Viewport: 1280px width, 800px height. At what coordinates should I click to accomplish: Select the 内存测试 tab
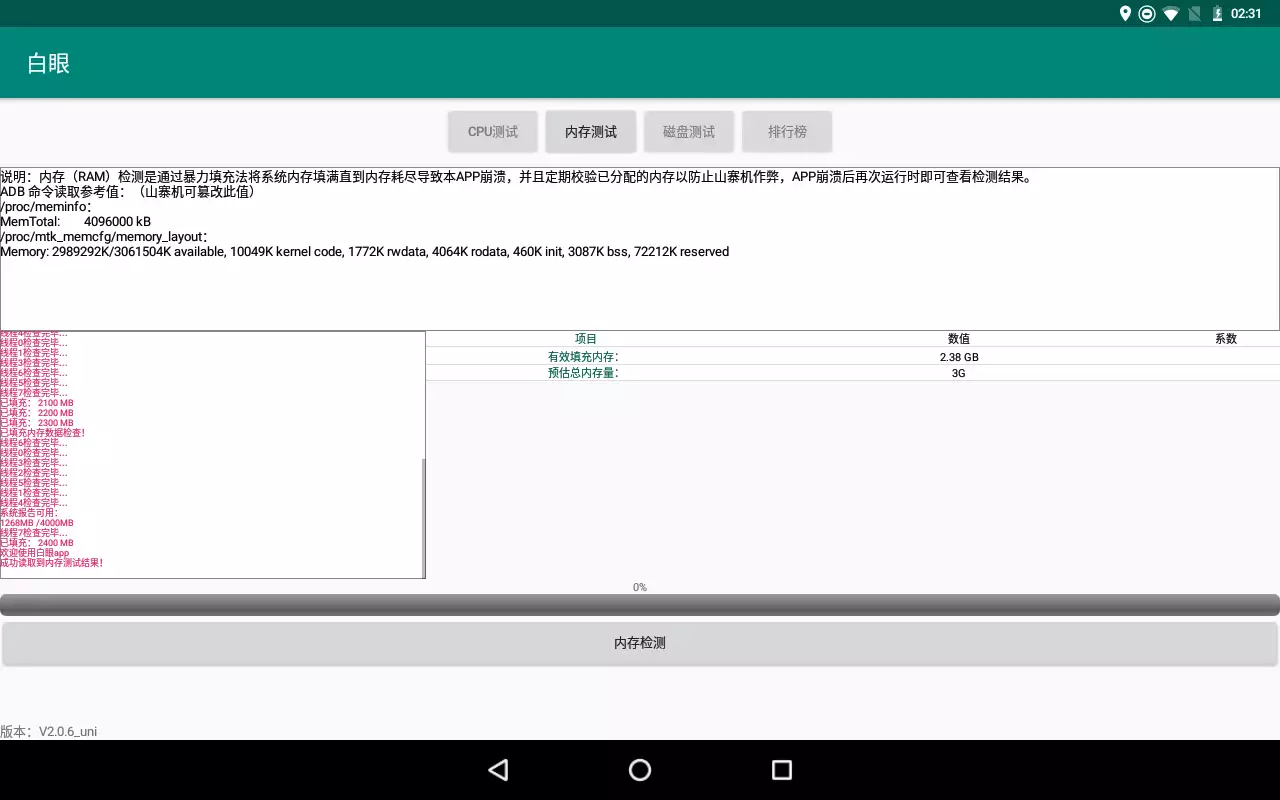pyautogui.click(x=591, y=132)
